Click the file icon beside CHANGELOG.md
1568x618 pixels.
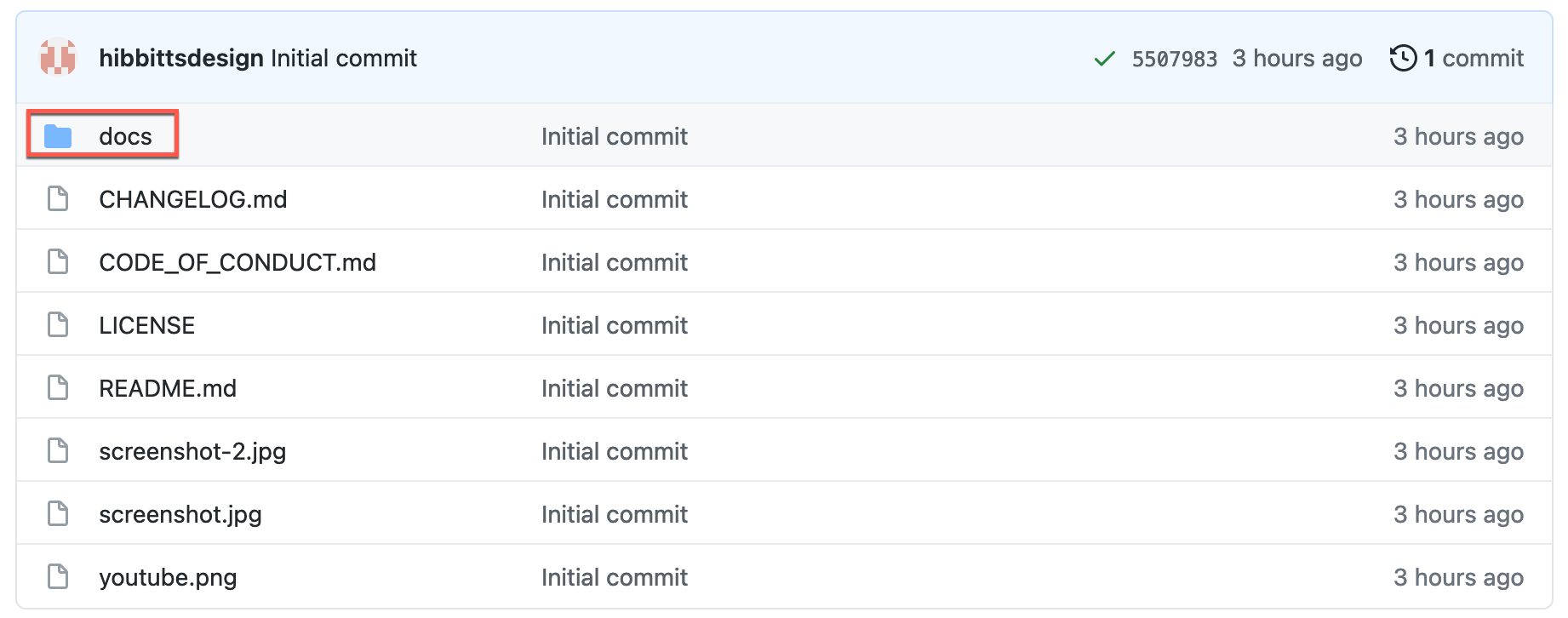pyautogui.click(x=57, y=197)
